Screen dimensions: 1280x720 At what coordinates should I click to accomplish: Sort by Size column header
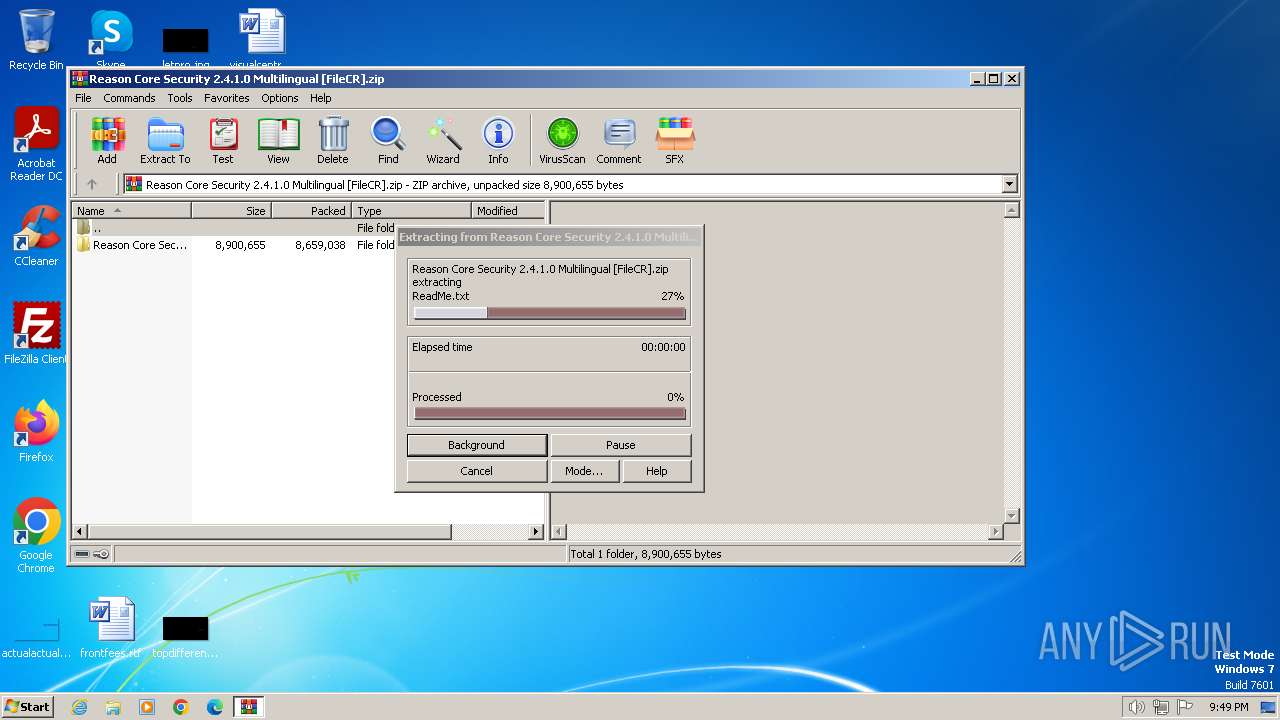(x=231, y=211)
